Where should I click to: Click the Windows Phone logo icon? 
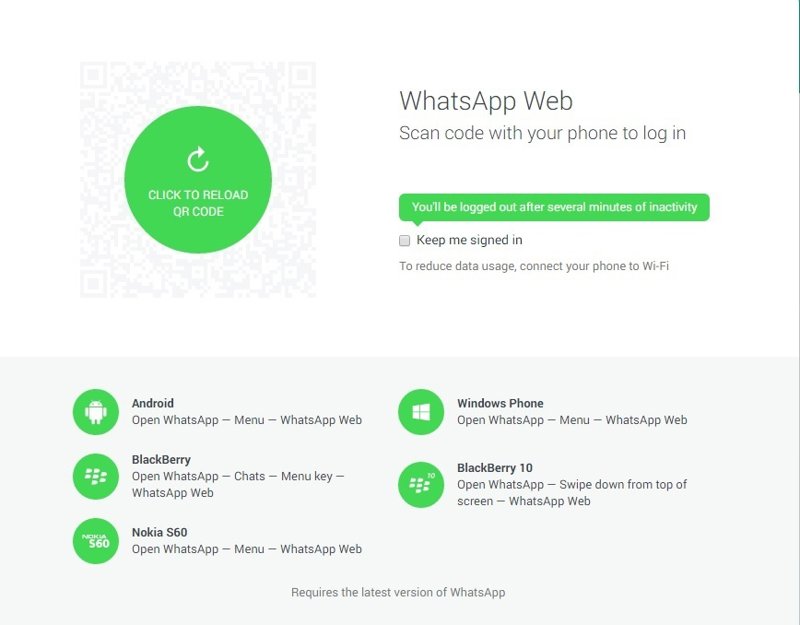(421, 412)
